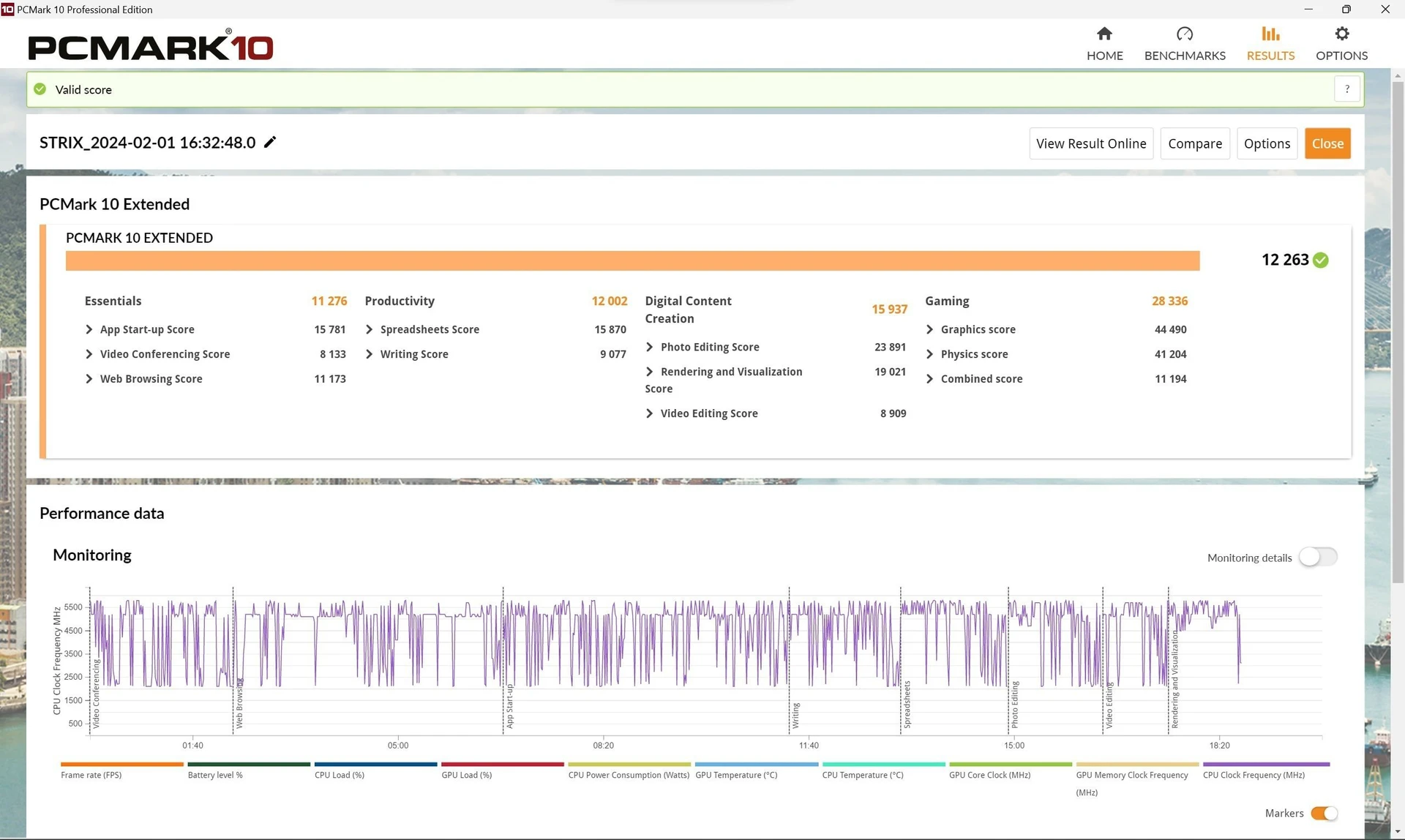Click the Rendering and Visualization marker
This screenshot has width=1405, height=840.
tap(1175, 680)
